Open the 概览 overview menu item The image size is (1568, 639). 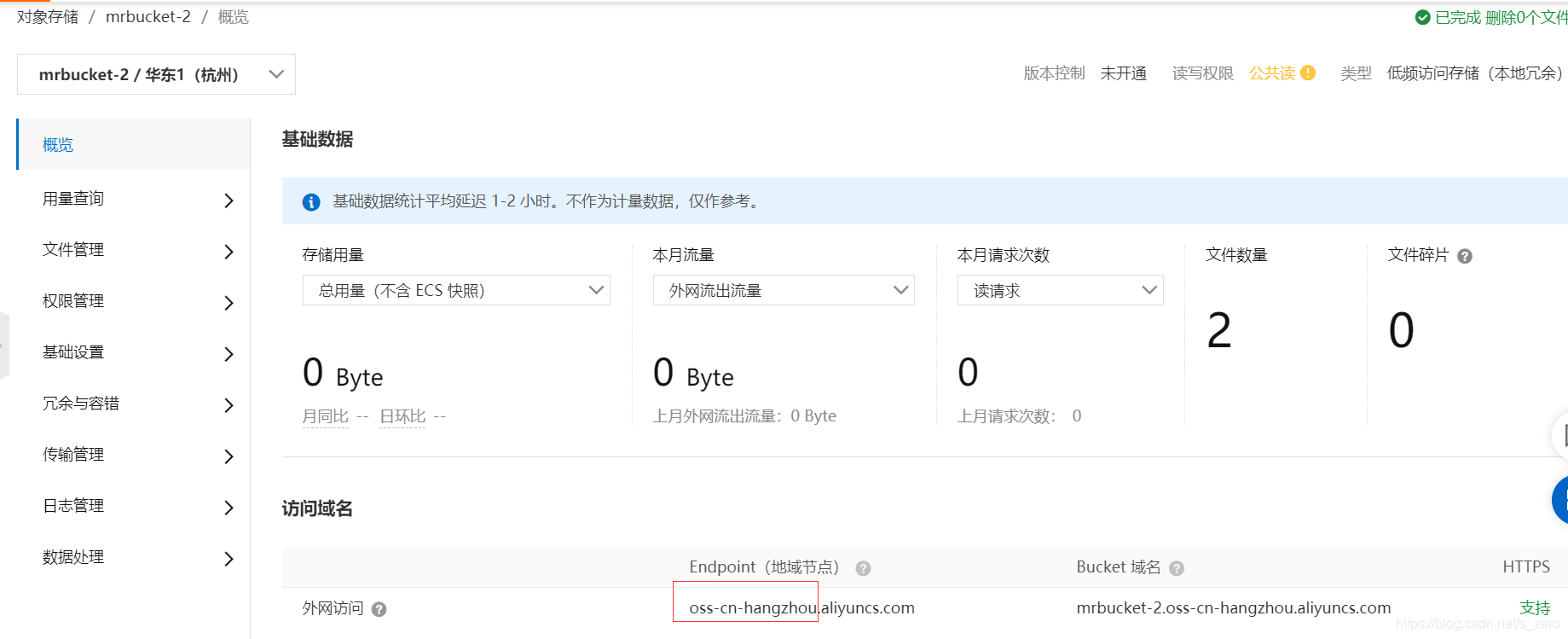click(x=133, y=144)
